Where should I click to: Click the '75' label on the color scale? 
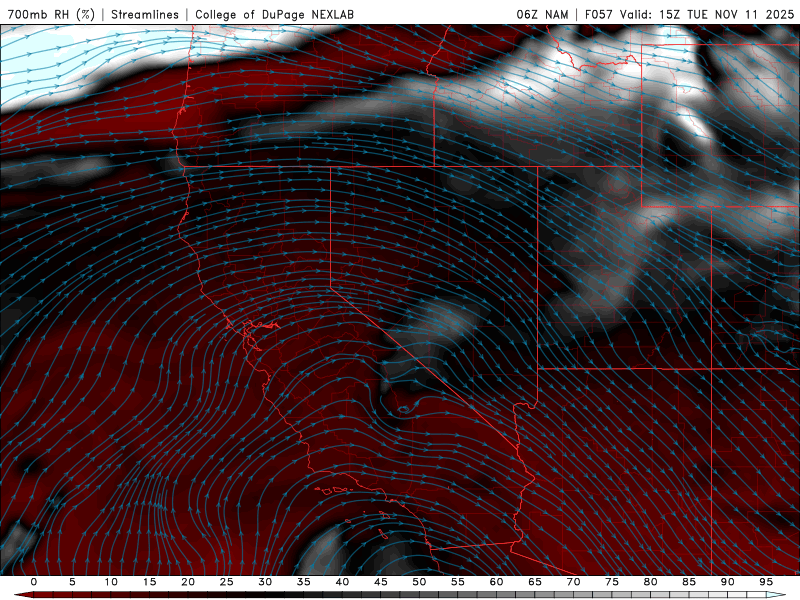pos(612,582)
